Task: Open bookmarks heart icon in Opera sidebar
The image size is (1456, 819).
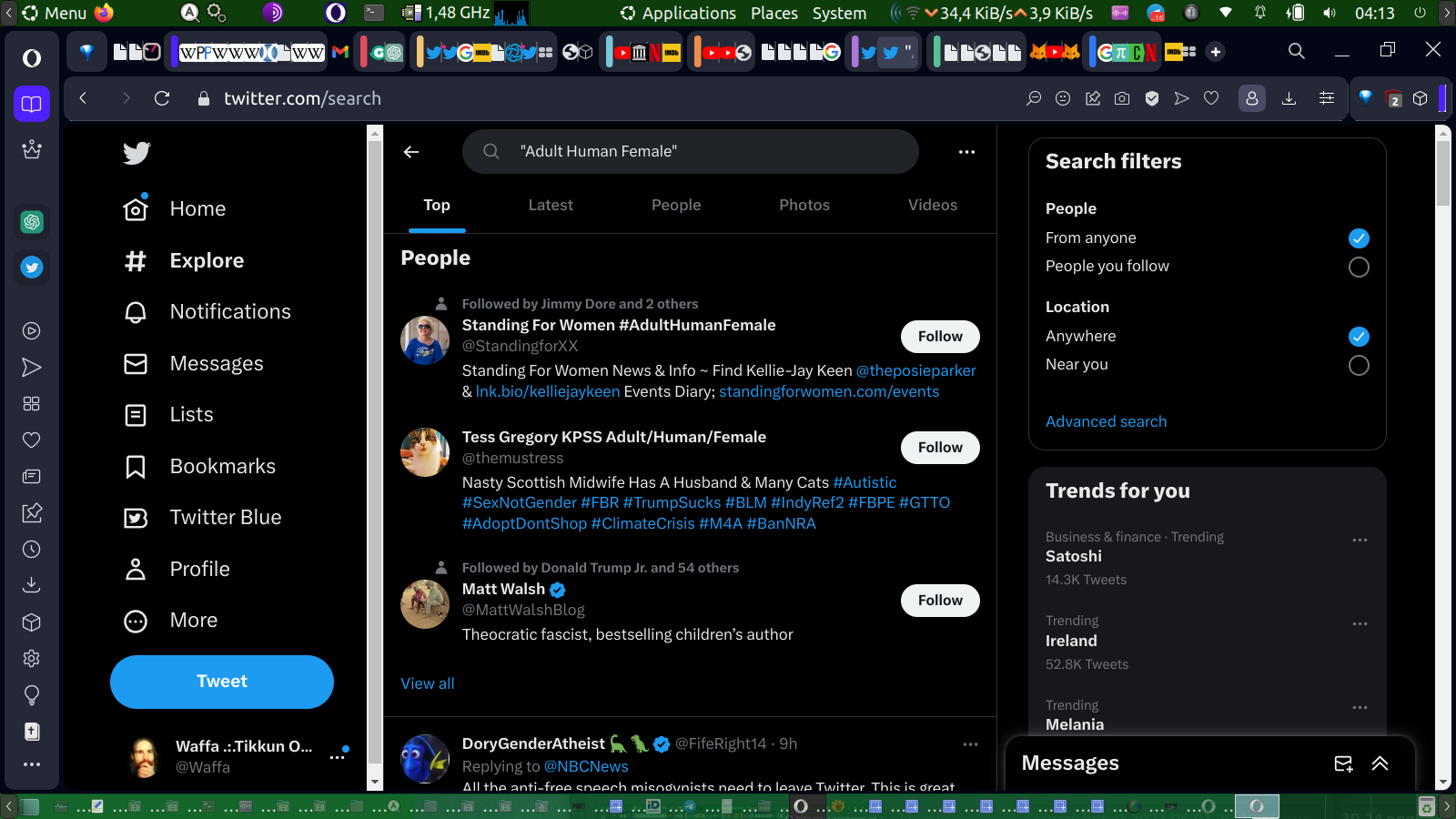Action: pos(32,440)
